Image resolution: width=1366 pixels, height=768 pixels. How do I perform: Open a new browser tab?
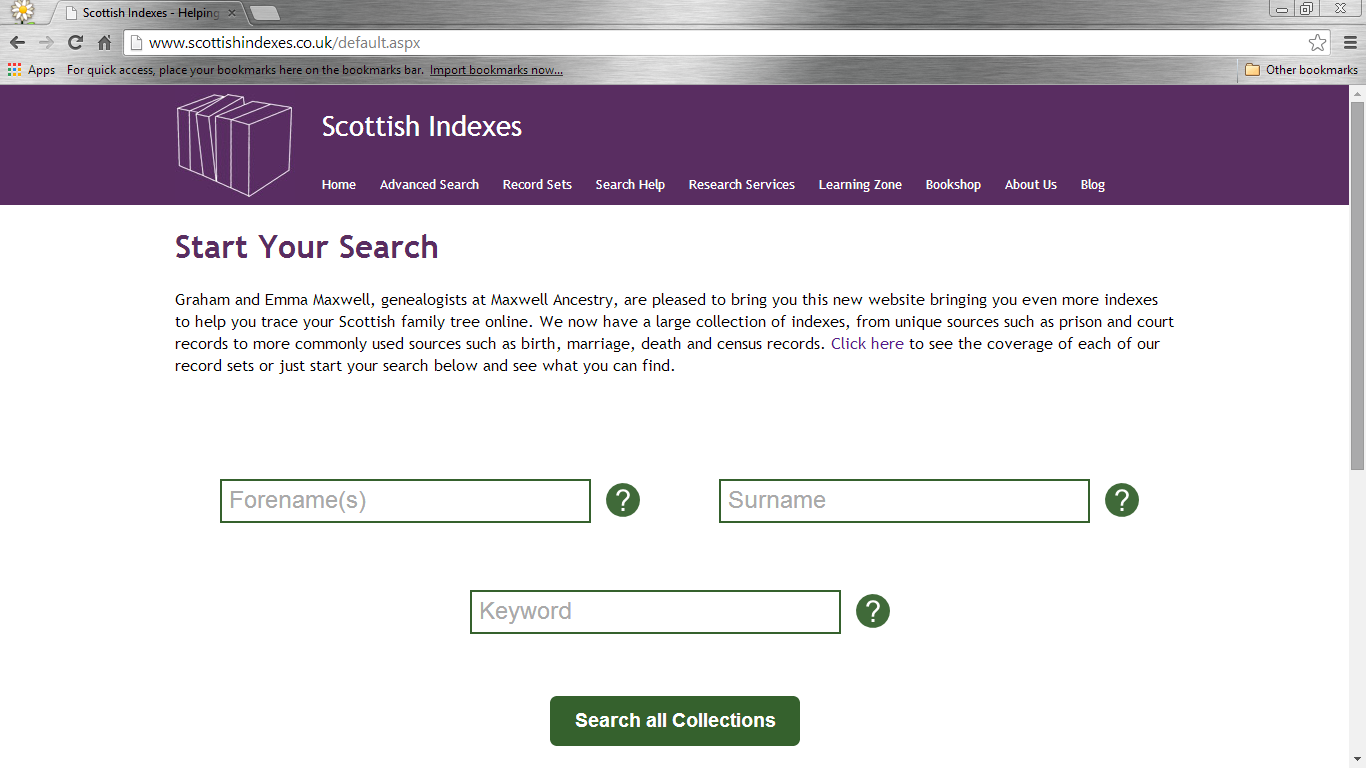coord(264,13)
